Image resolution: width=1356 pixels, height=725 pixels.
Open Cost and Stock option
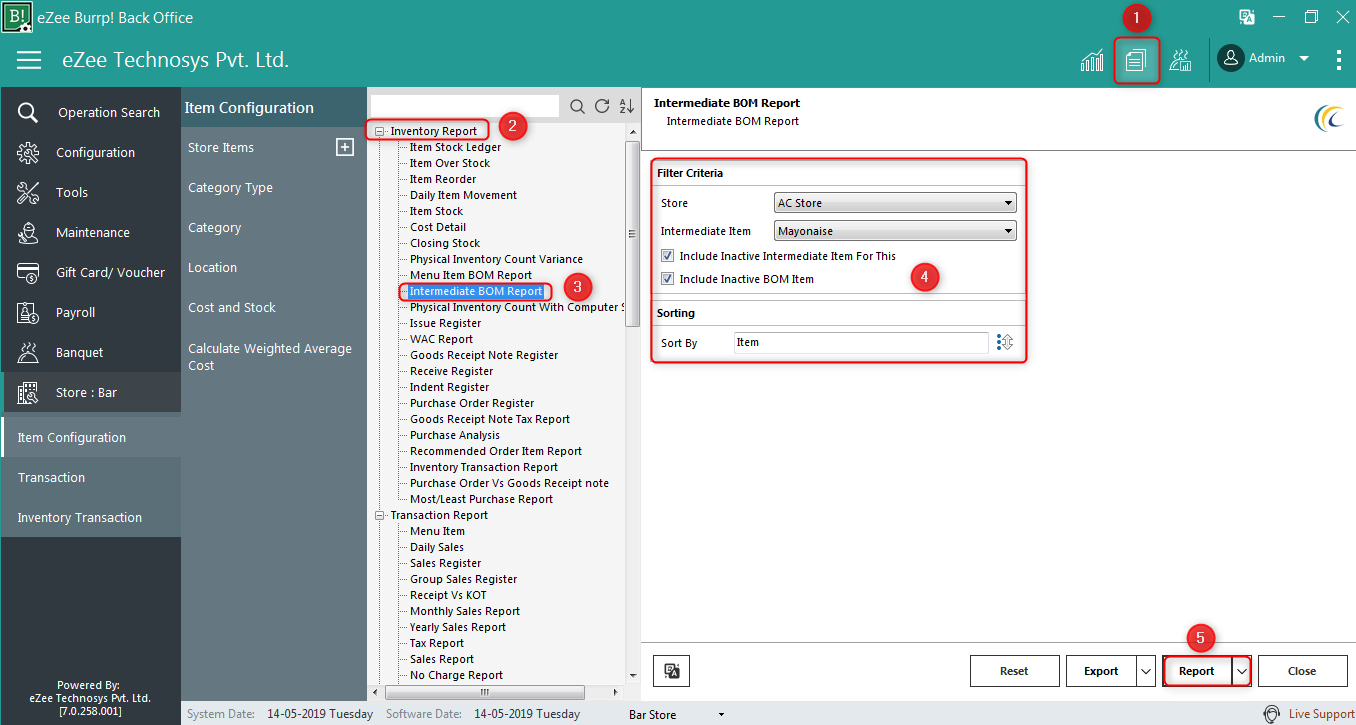pyautogui.click(x=232, y=307)
